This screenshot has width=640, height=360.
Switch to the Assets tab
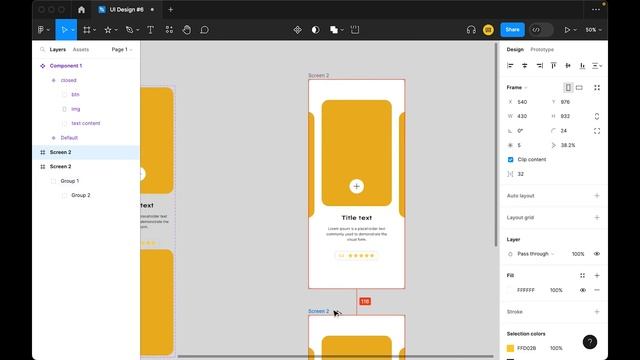point(80,49)
